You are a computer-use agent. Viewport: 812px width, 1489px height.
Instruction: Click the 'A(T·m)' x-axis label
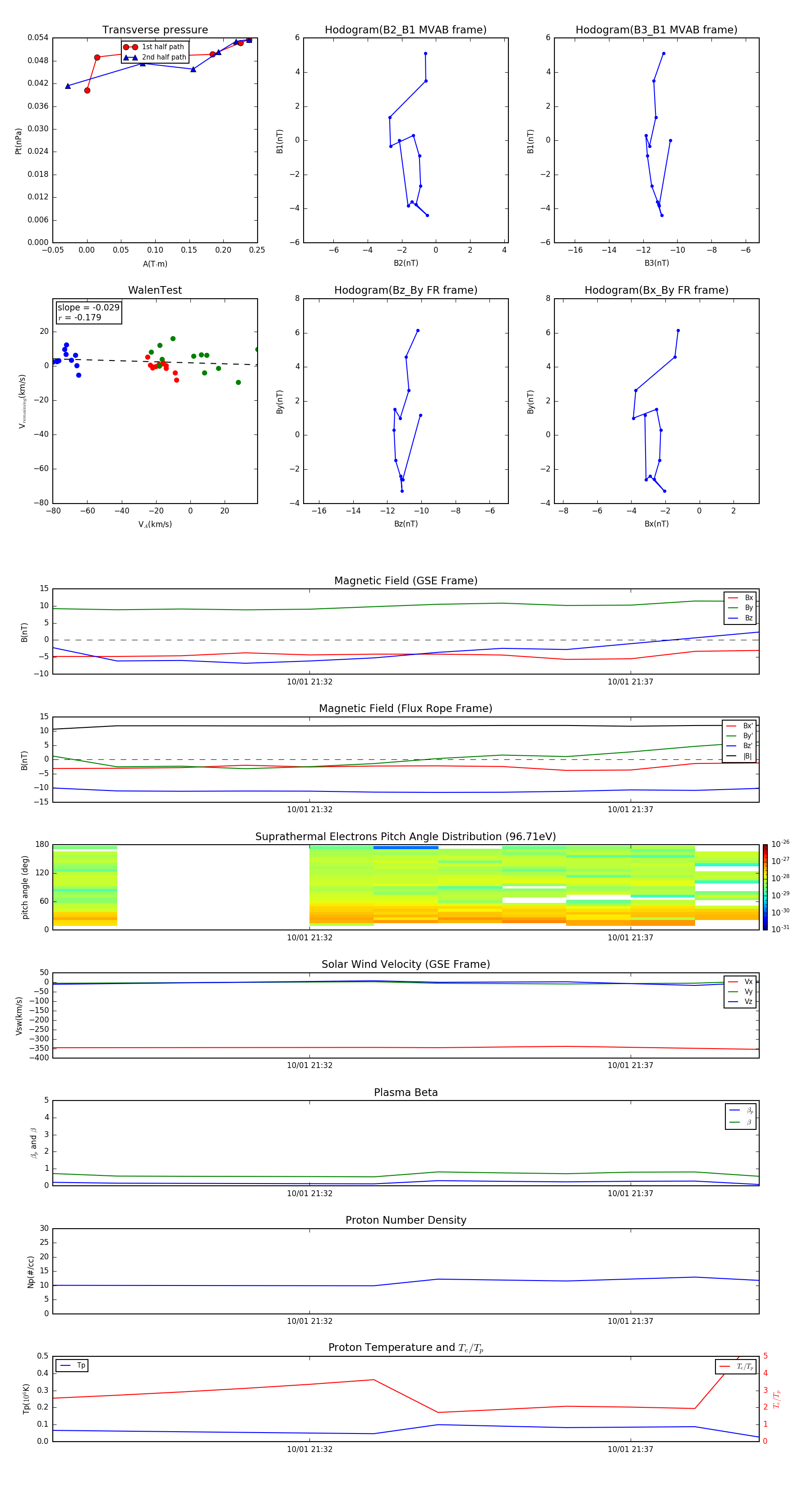pyautogui.click(x=155, y=264)
